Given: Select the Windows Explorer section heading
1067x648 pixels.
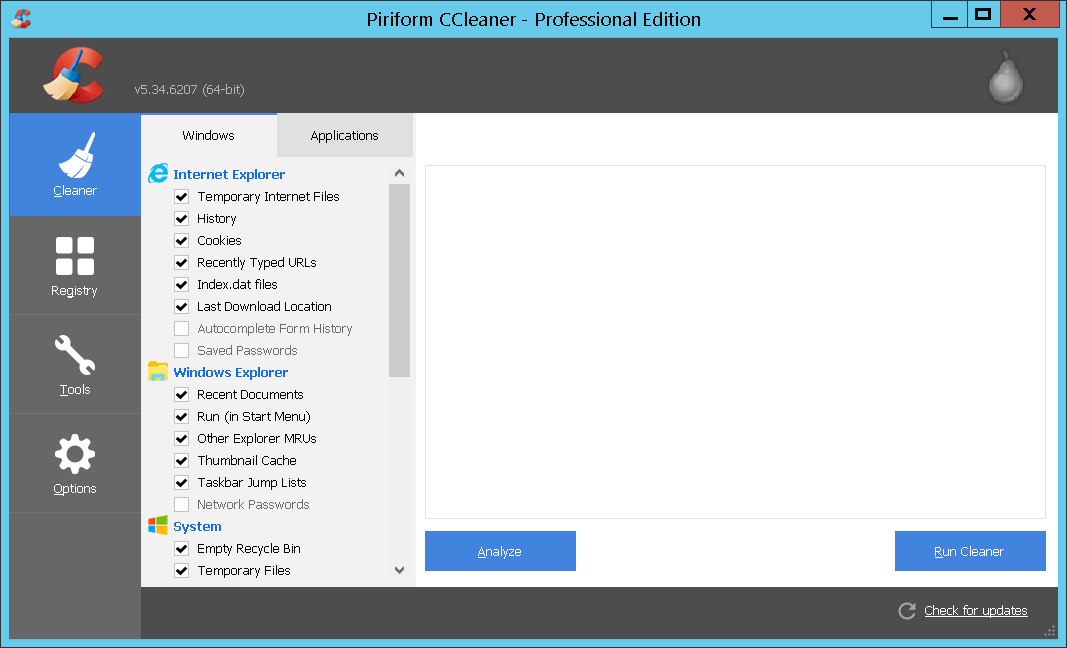Looking at the screenshot, I should tap(231, 372).
